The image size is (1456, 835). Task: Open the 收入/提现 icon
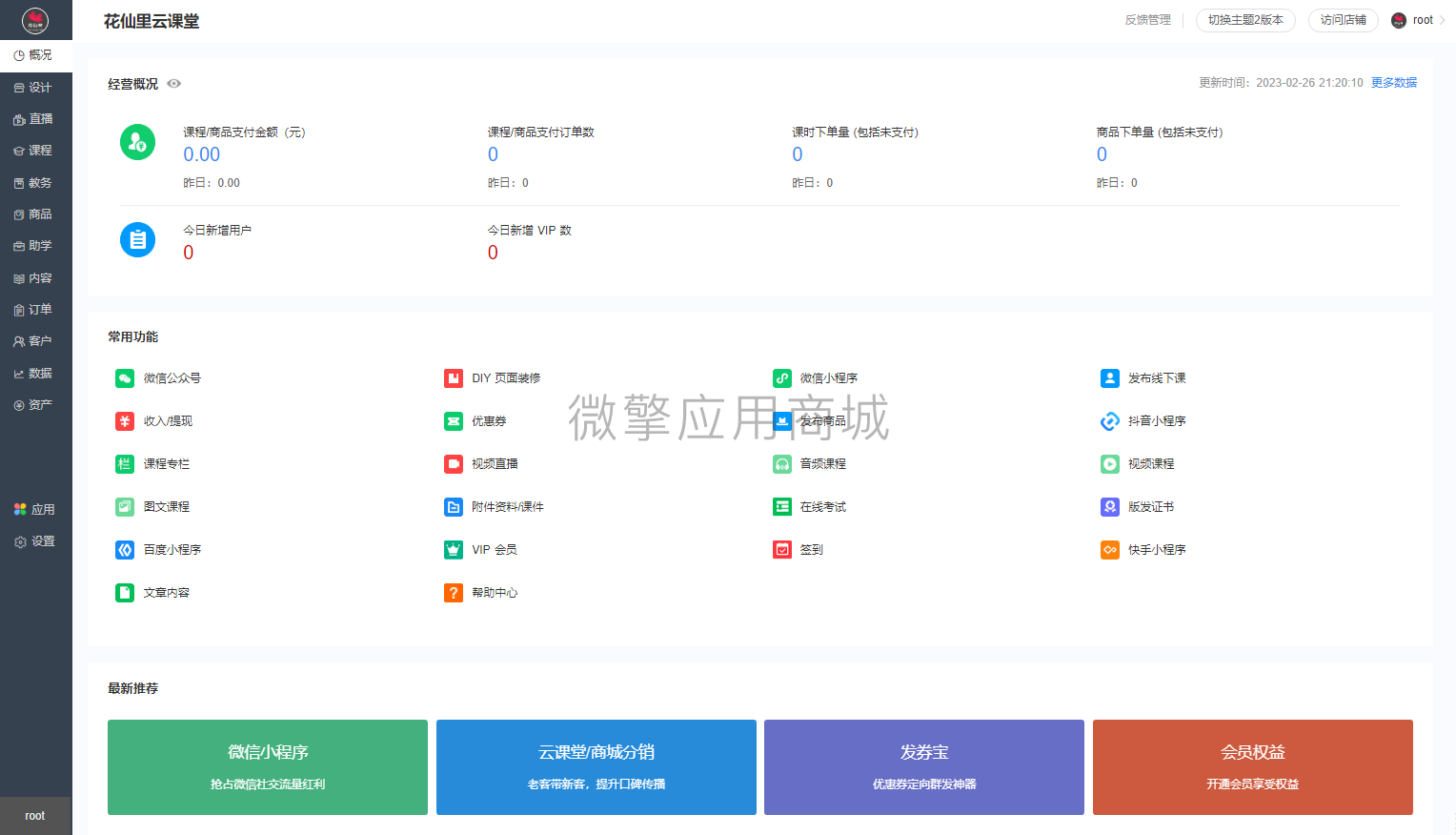click(125, 421)
